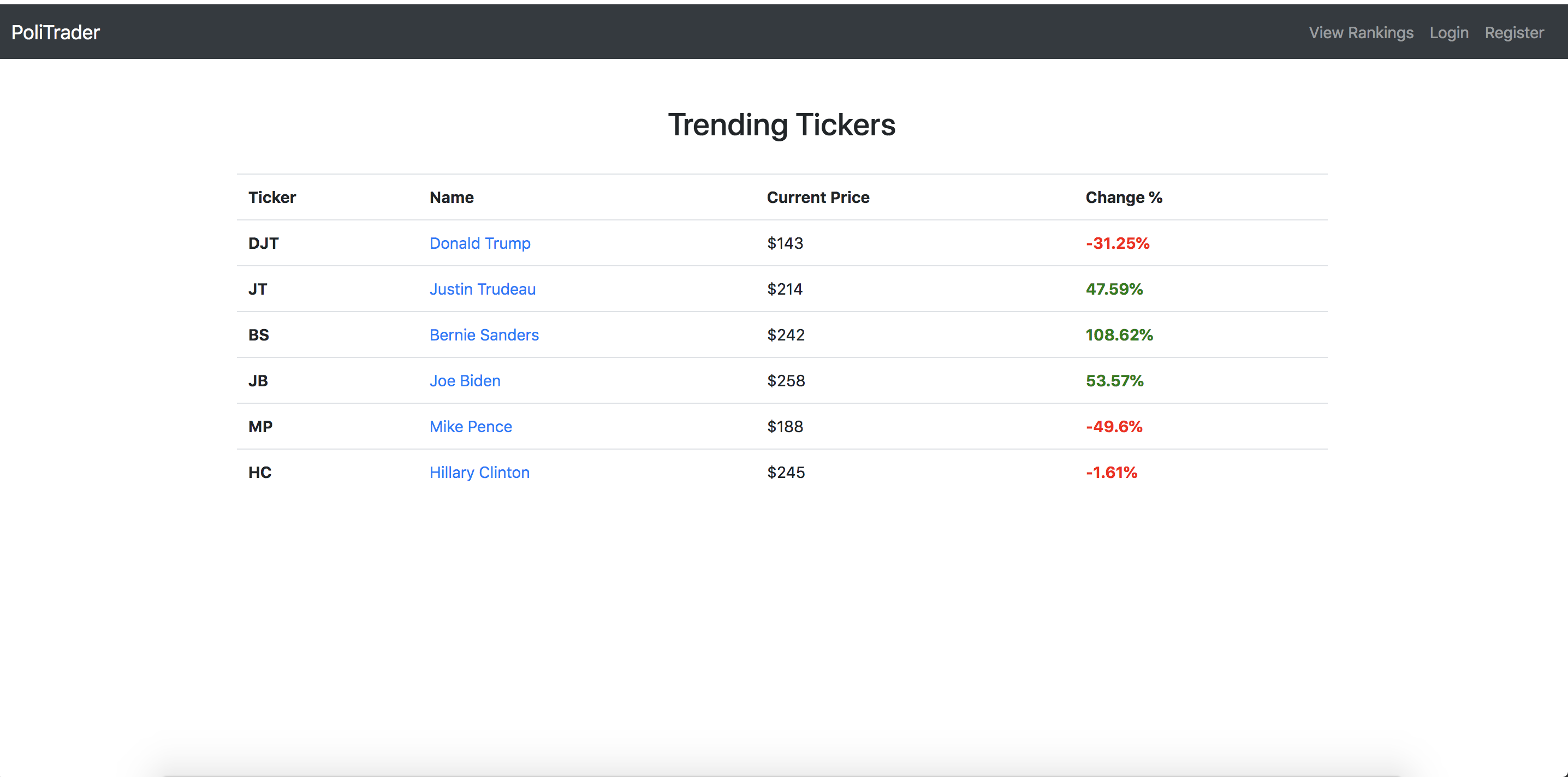Open the View Rankings page
Screen dimensions: 1568x777
coord(1361,32)
